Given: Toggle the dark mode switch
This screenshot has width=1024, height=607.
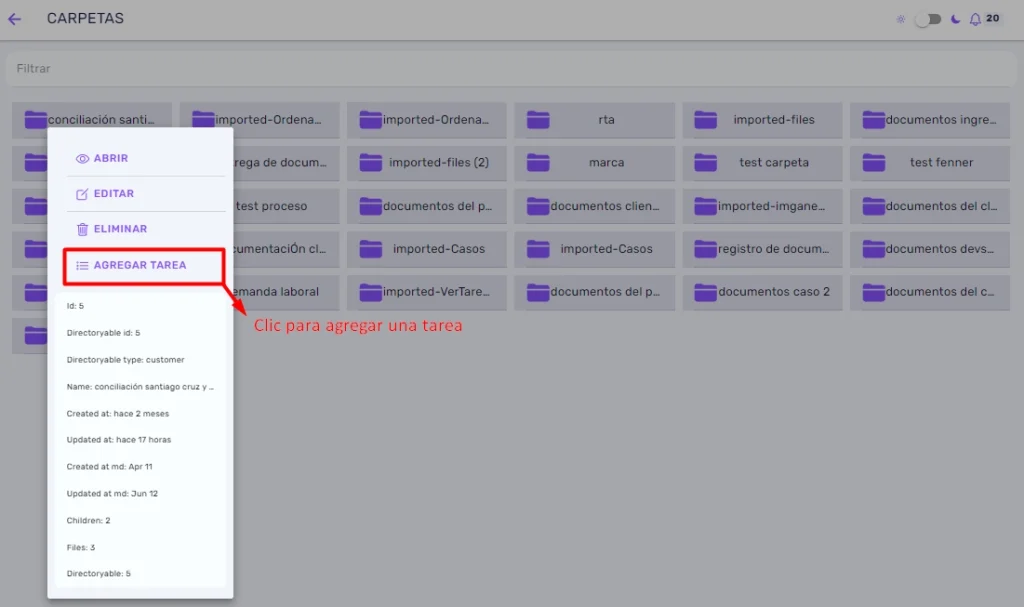Looking at the screenshot, I should pyautogui.click(x=928, y=20).
